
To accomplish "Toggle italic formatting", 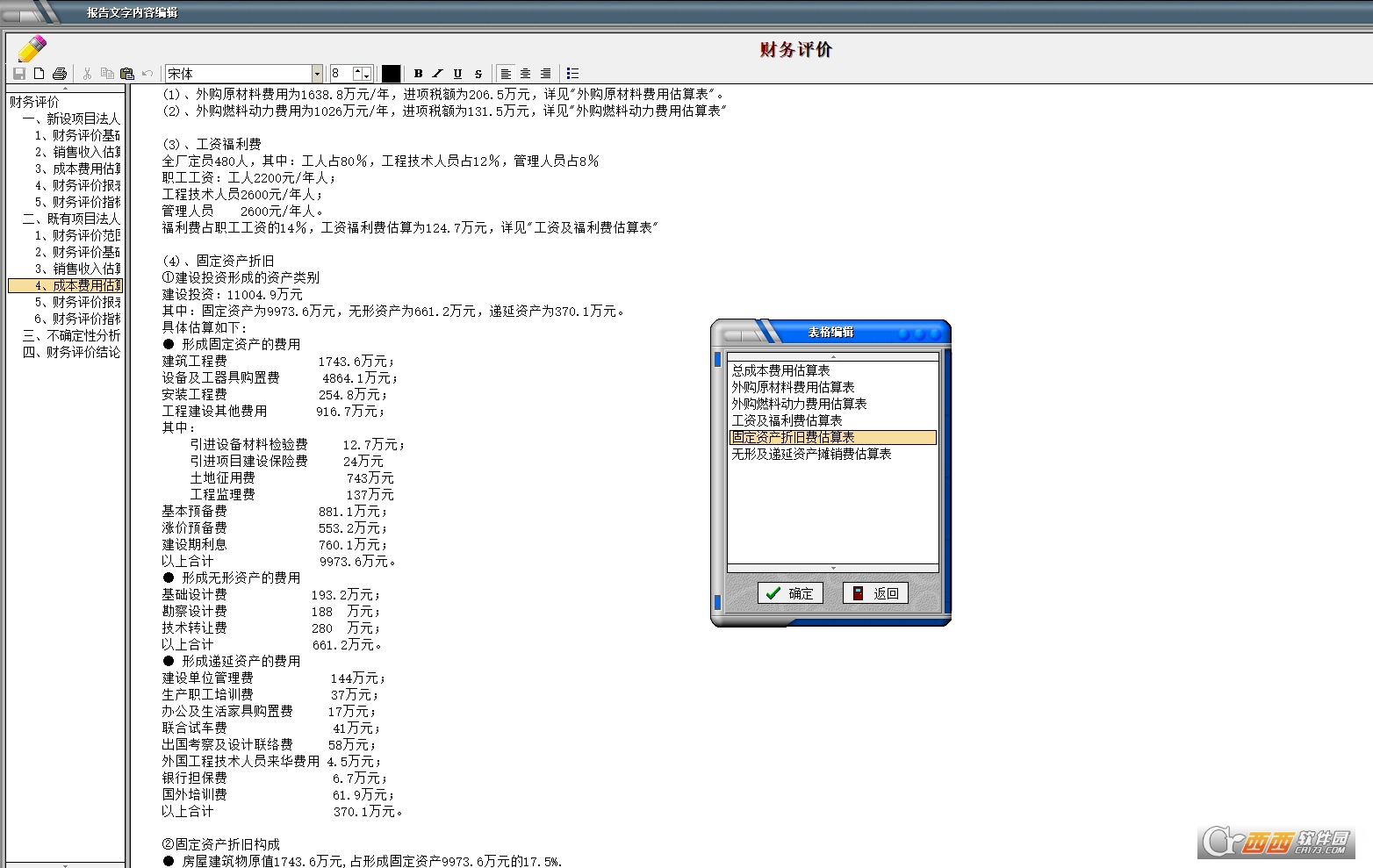I will pyautogui.click(x=437, y=74).
